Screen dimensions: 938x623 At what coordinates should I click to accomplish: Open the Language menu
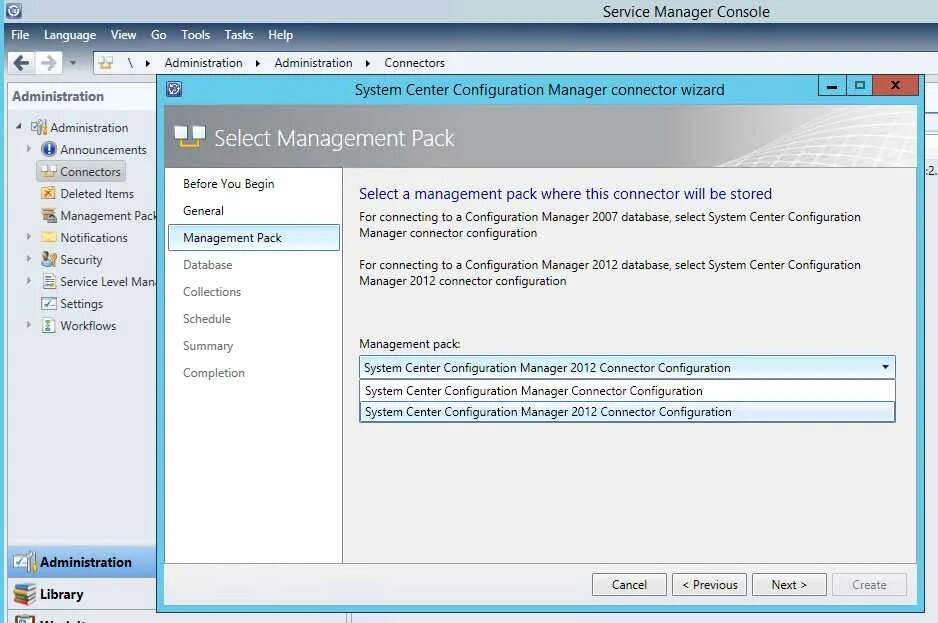coord(70,35)
